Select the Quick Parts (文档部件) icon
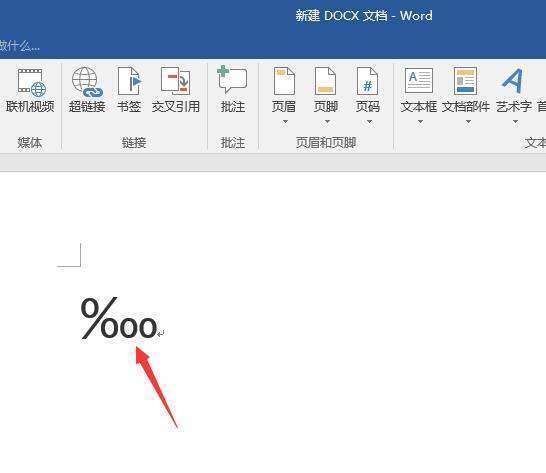 tap(466, 81)
